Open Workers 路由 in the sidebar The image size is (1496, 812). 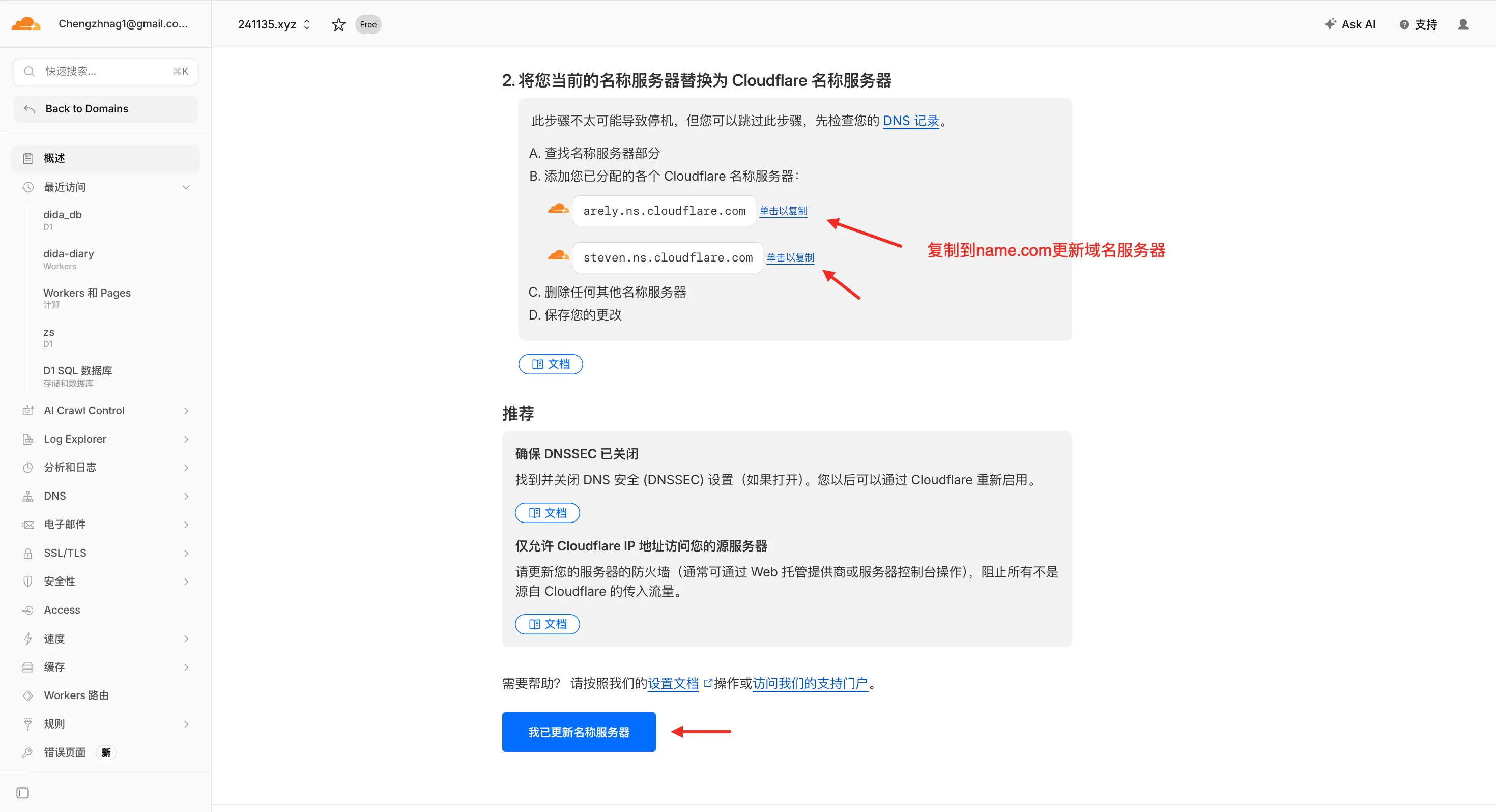click(76, 695)
